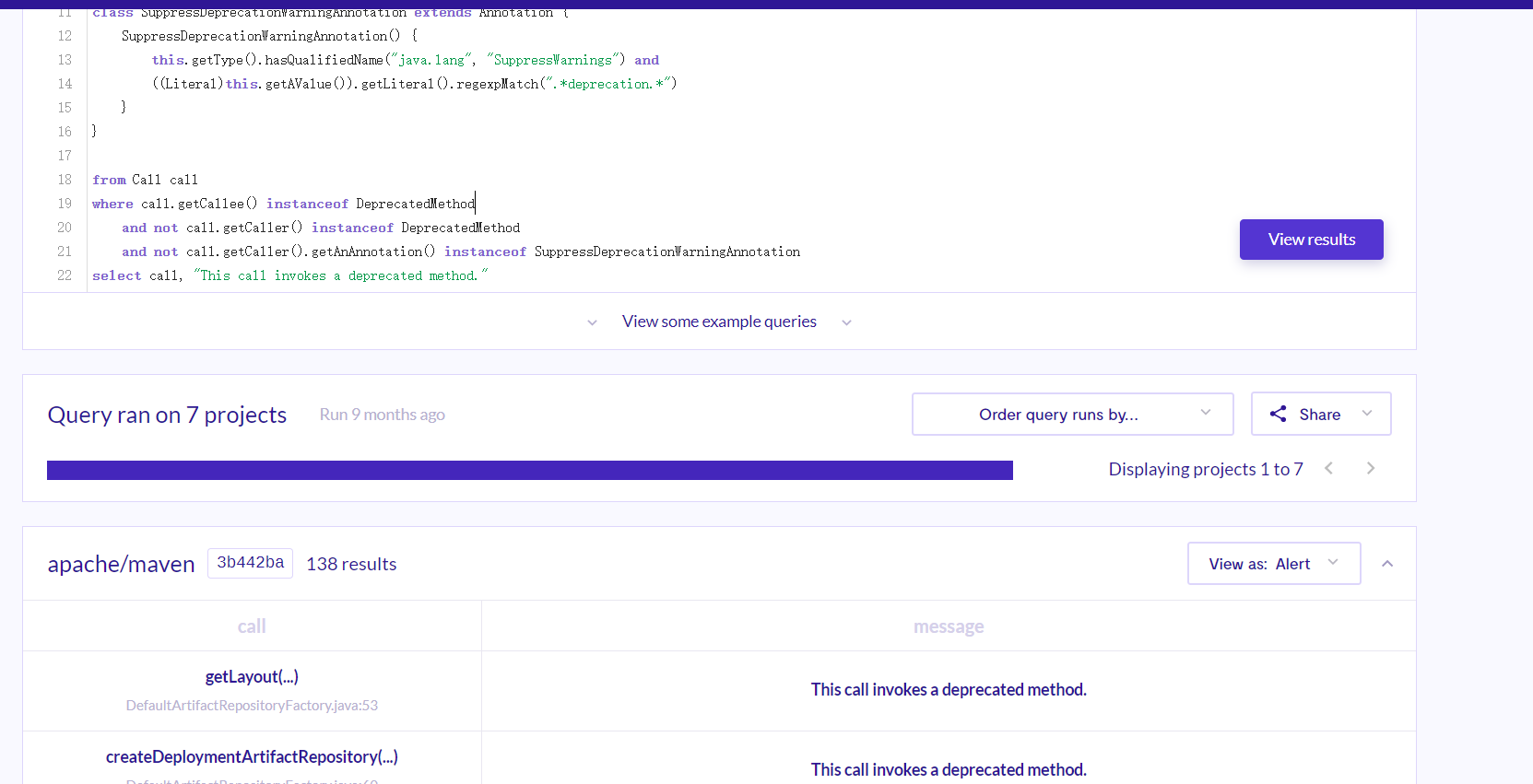Expand chevron left of example queries
The width and height of the screenshot is (1533, 784).
click(x=592, y=322)
